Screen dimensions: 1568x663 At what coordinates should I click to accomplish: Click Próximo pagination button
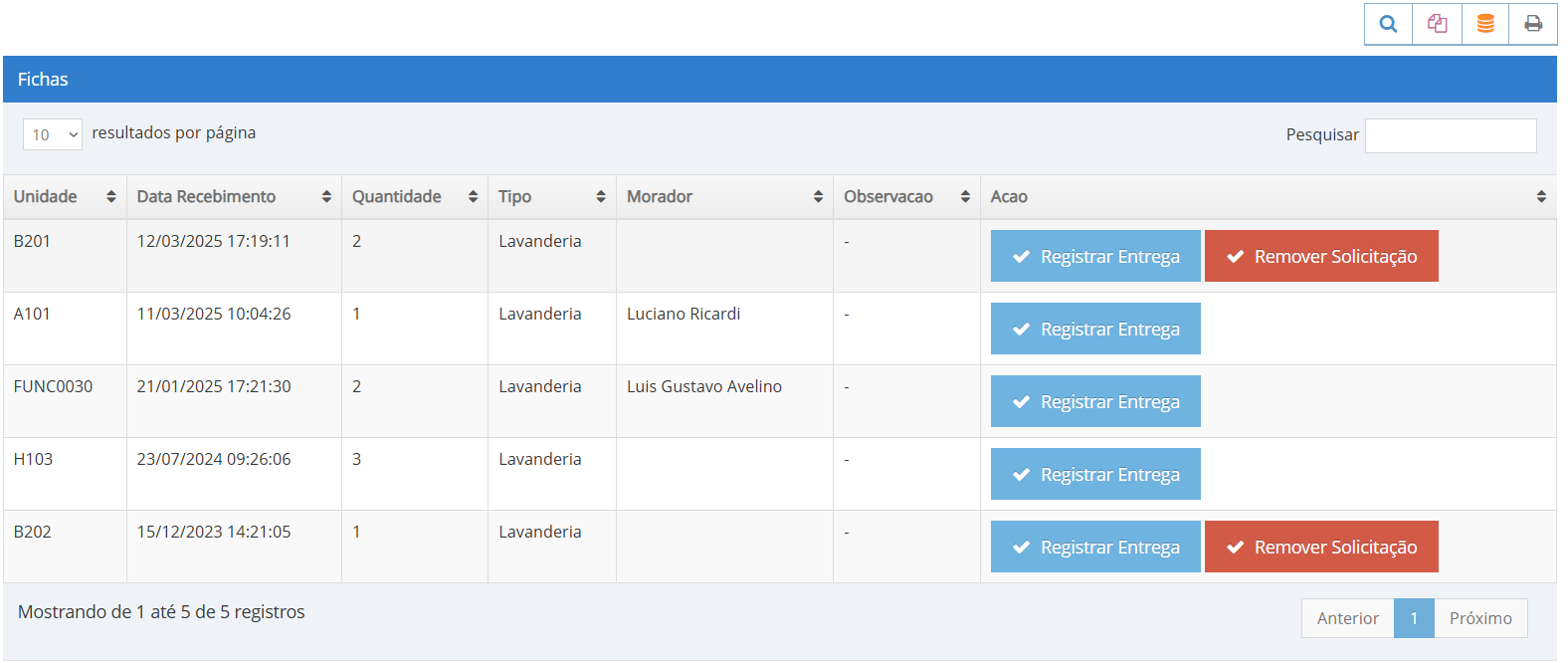coord(1479,618)
